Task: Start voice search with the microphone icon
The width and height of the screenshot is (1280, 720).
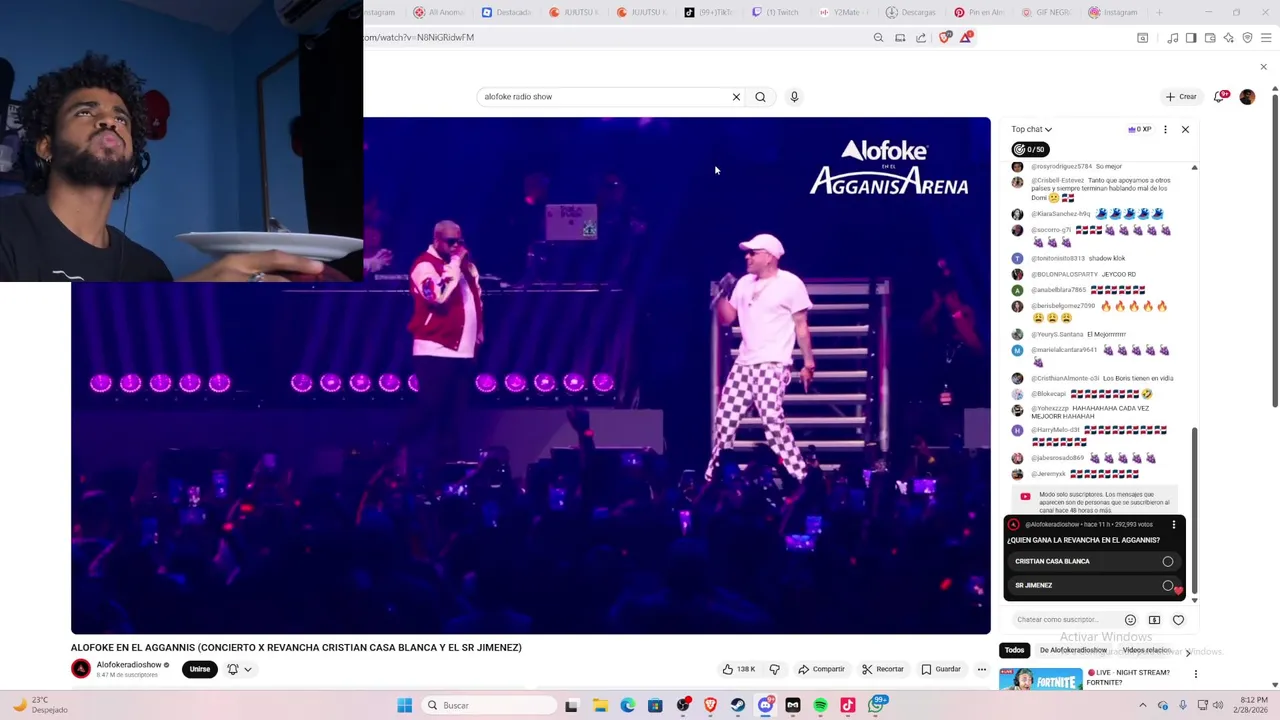Action: pyautogui.click(x=794, y=97)
